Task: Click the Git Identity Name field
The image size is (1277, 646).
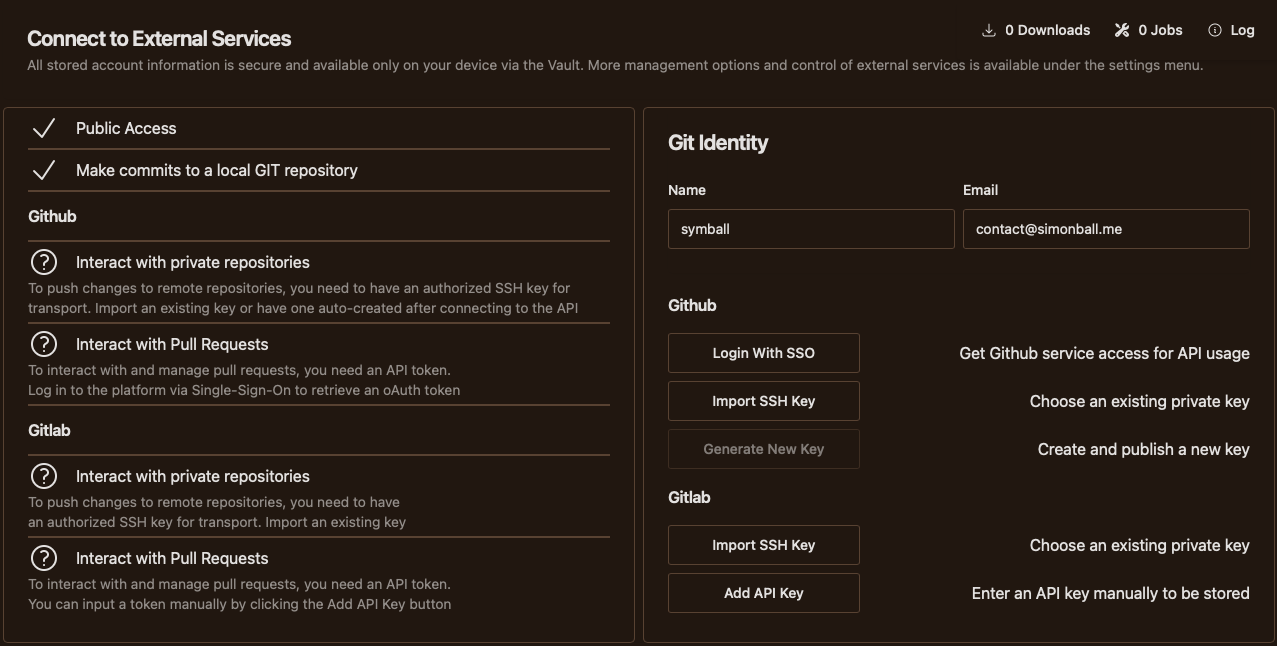Action: (811, 229)
